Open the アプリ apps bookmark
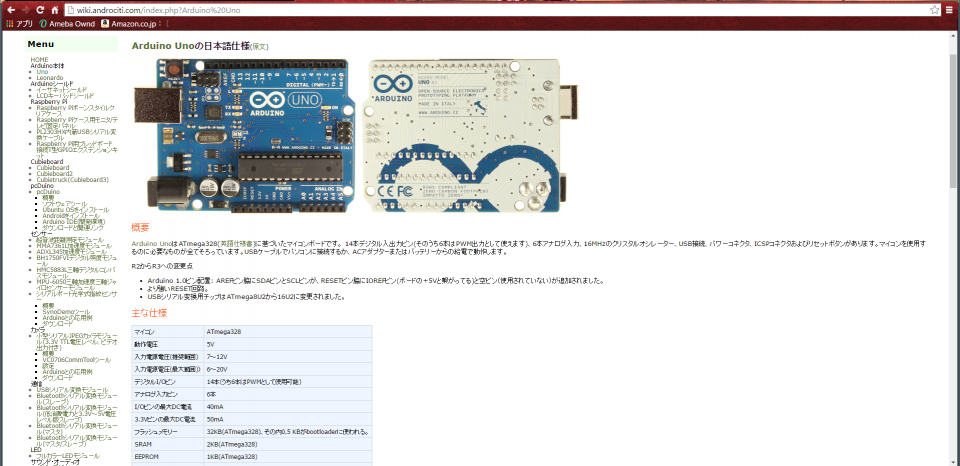Screen dimensions: 960x466 [x=20, y=24]
